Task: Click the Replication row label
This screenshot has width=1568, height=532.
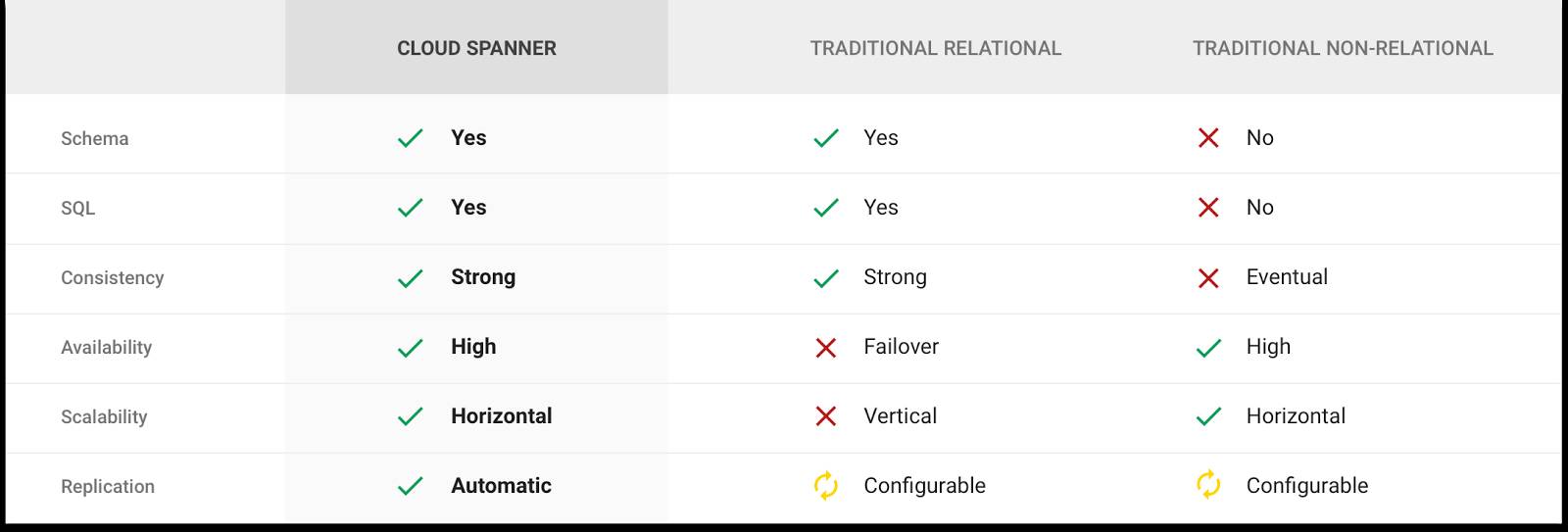Action: [108, 487]
